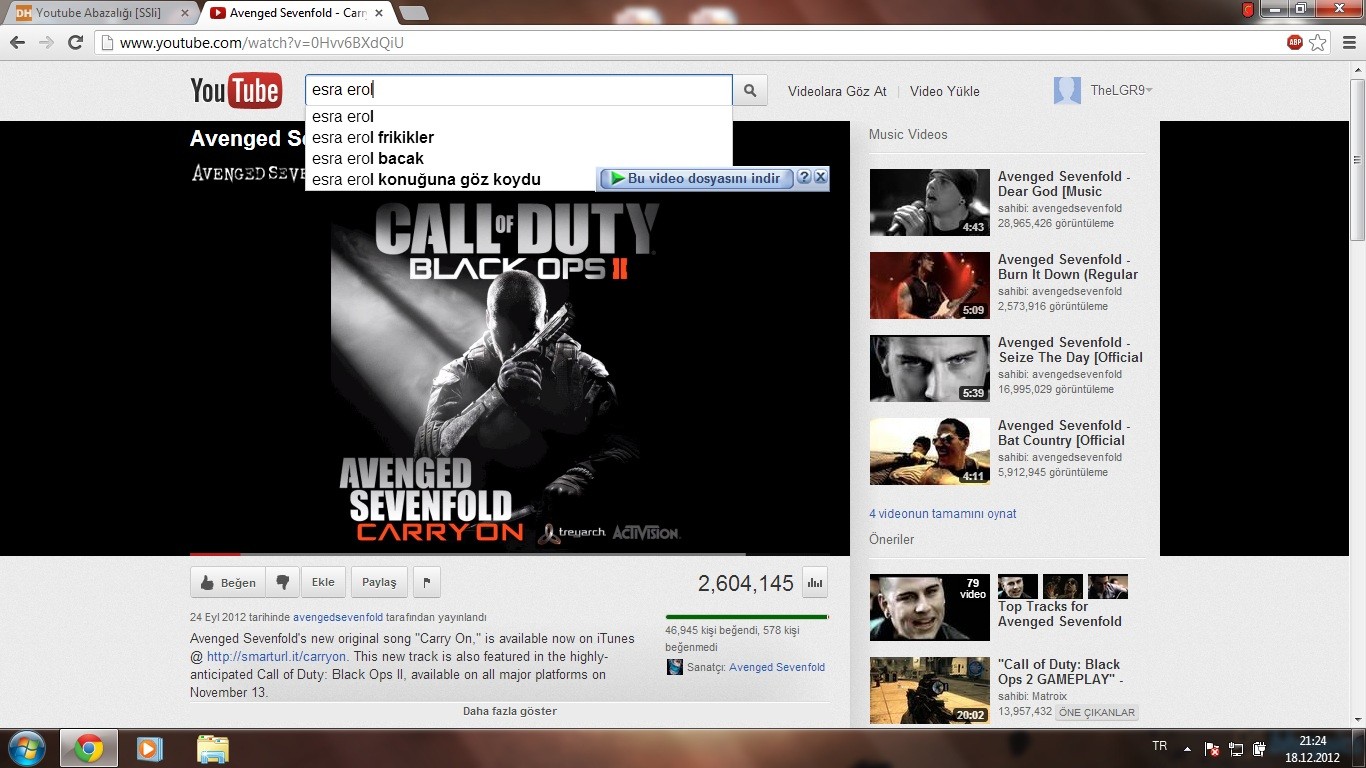The width and height of the screenshot is (1366, 768).
Task: Open the AdBlock Plus extension icon
Action: tap(1295, 43)
